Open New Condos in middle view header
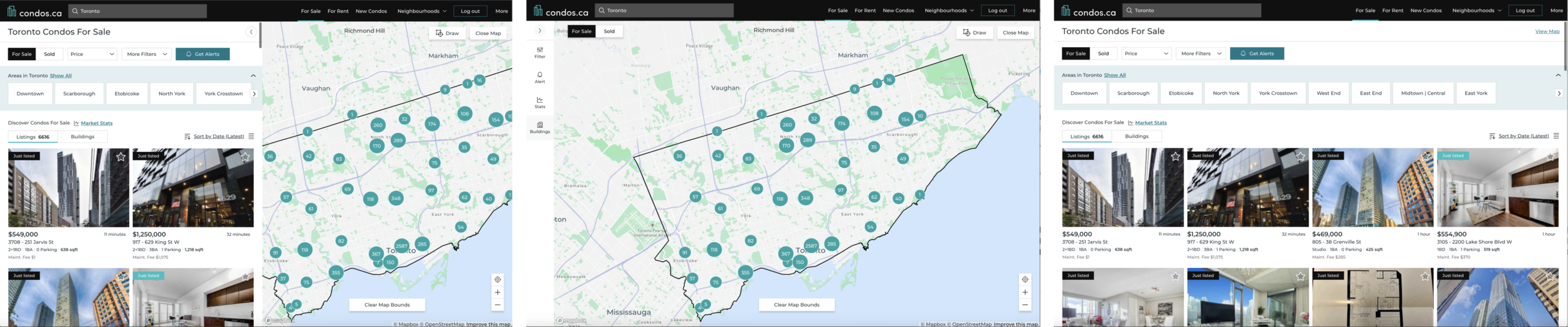 click(898, 11)
